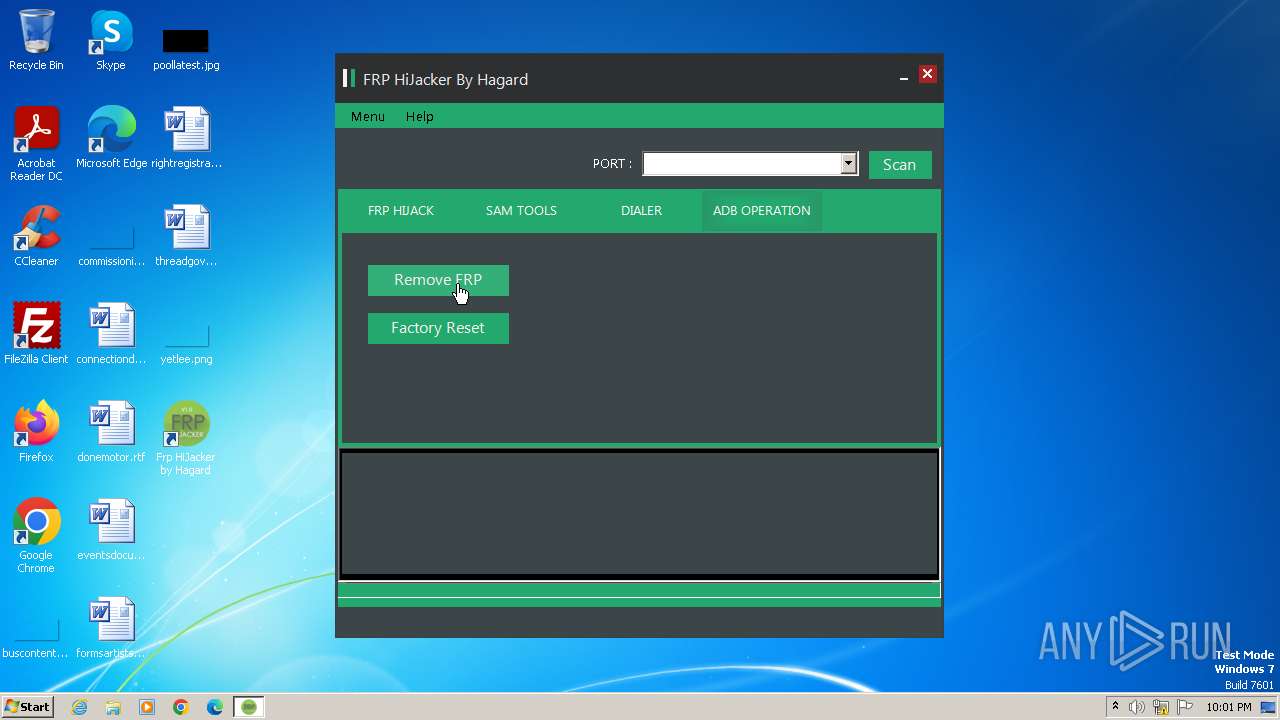Image resolution: width=1280 pixels, height=720 pixels.
Task: Select connectiond... Word document icon
Action: pos(111,335)
